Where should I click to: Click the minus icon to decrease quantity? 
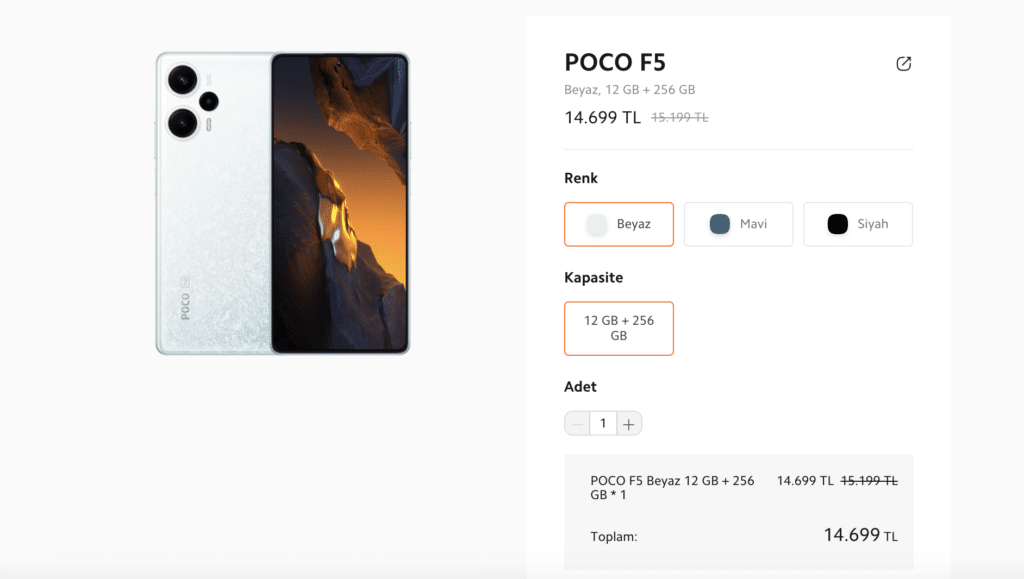pos(577,423)
